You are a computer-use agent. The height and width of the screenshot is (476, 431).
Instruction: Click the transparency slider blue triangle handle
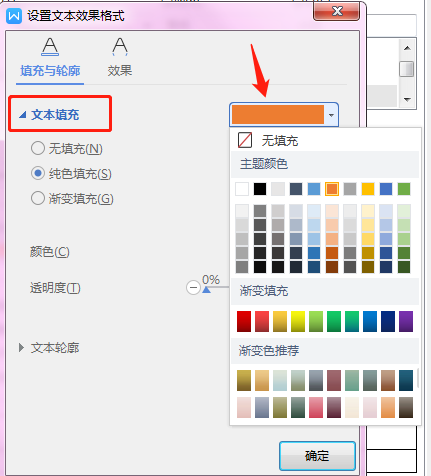click(206, 290)
